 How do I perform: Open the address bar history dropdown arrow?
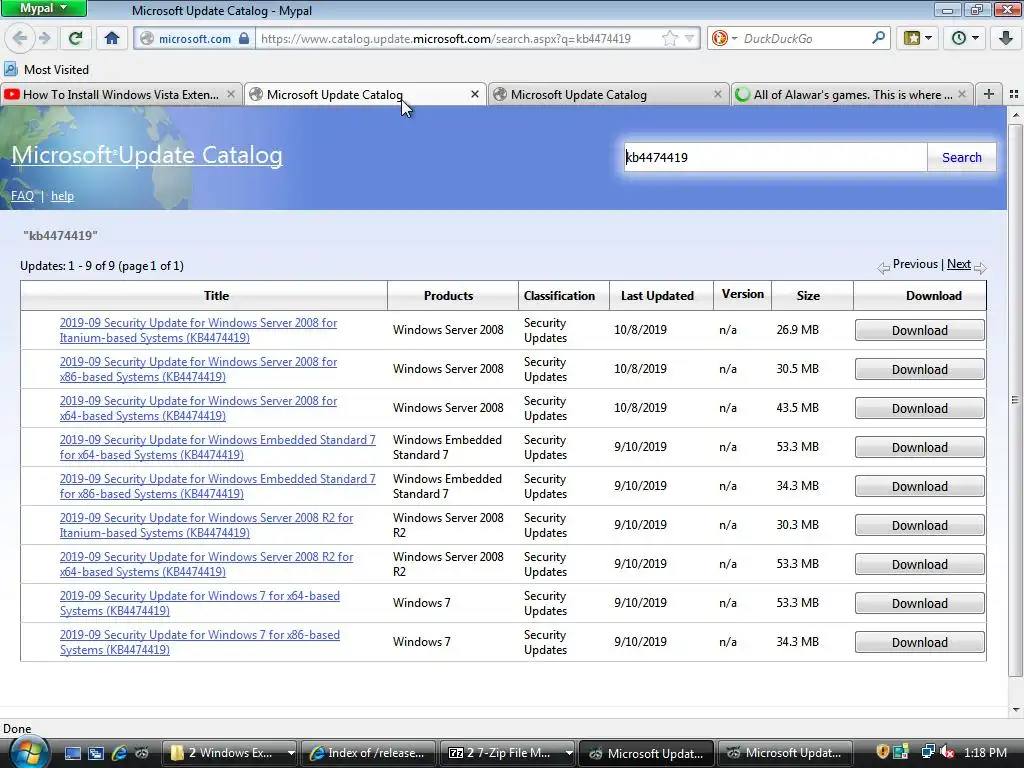[689, 39]
